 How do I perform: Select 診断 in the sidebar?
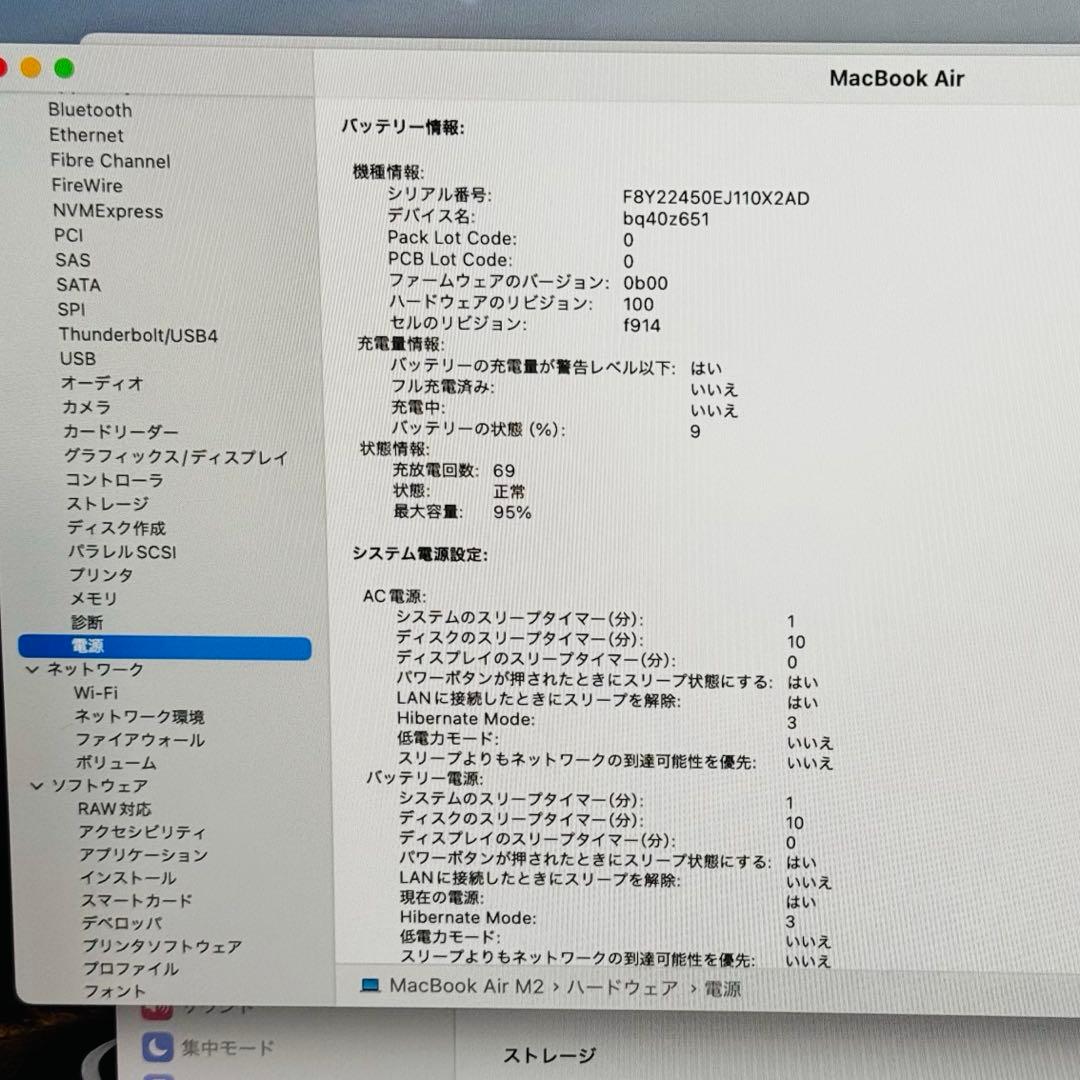tap(87, 623)
